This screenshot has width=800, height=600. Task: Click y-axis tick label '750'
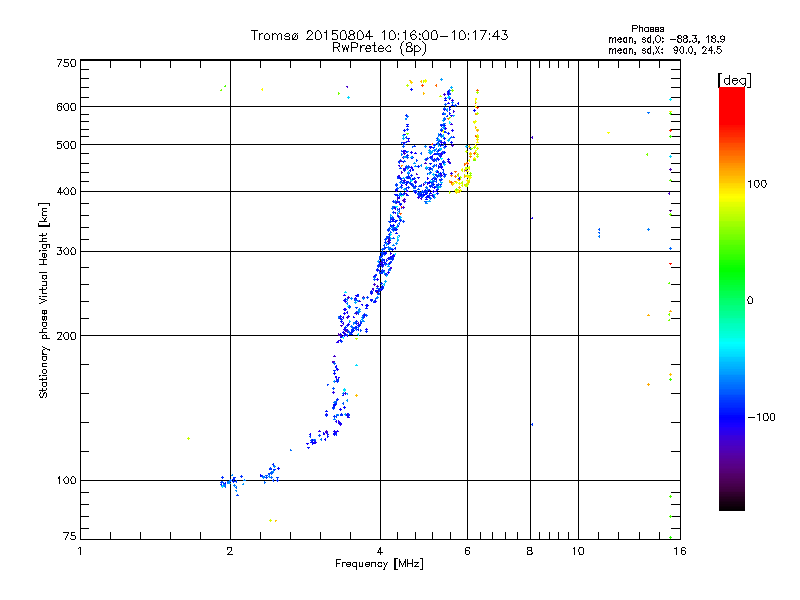(67, 63)
